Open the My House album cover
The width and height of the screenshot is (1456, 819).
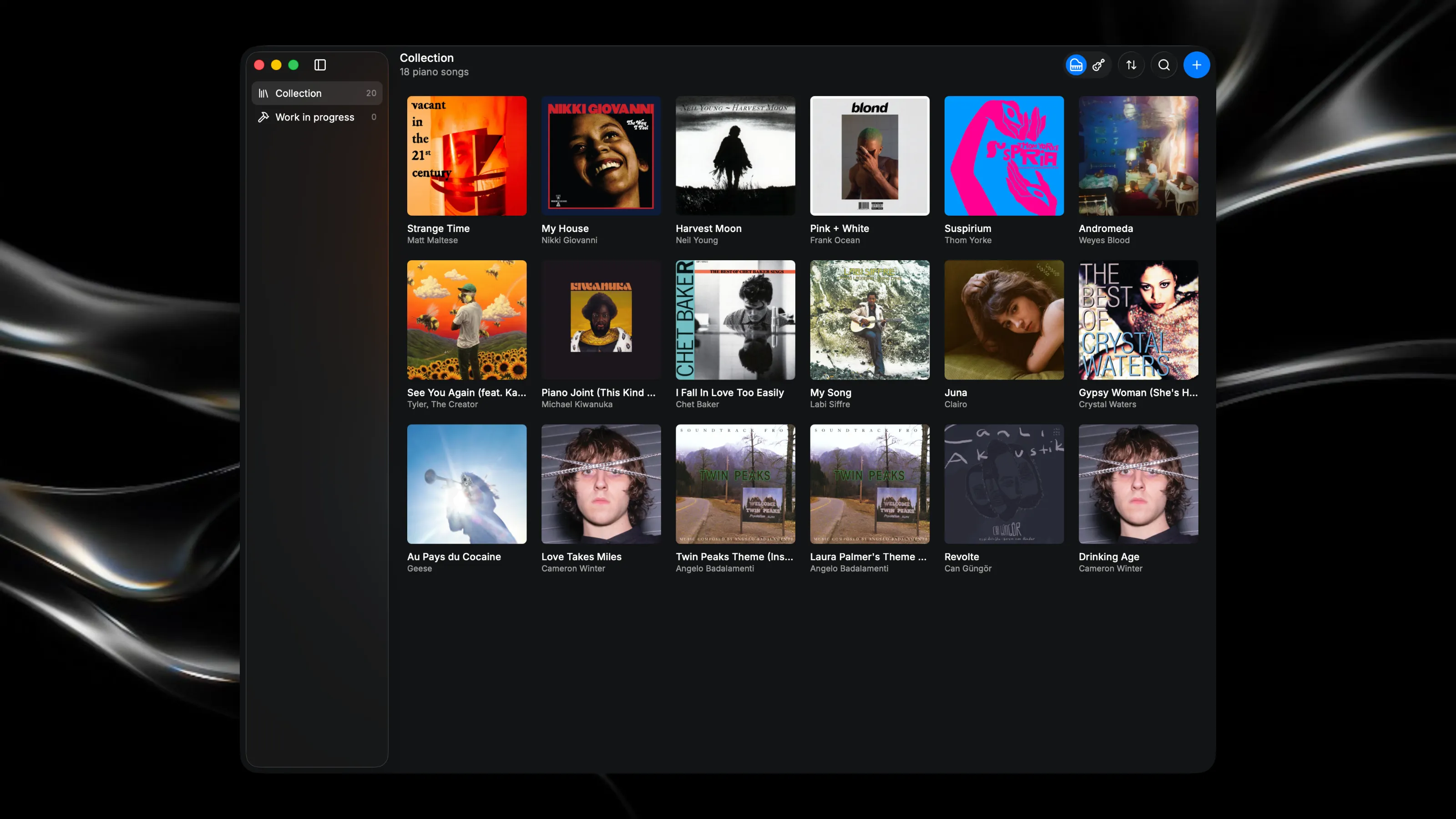pyautogui.click(x=601, y=156)
